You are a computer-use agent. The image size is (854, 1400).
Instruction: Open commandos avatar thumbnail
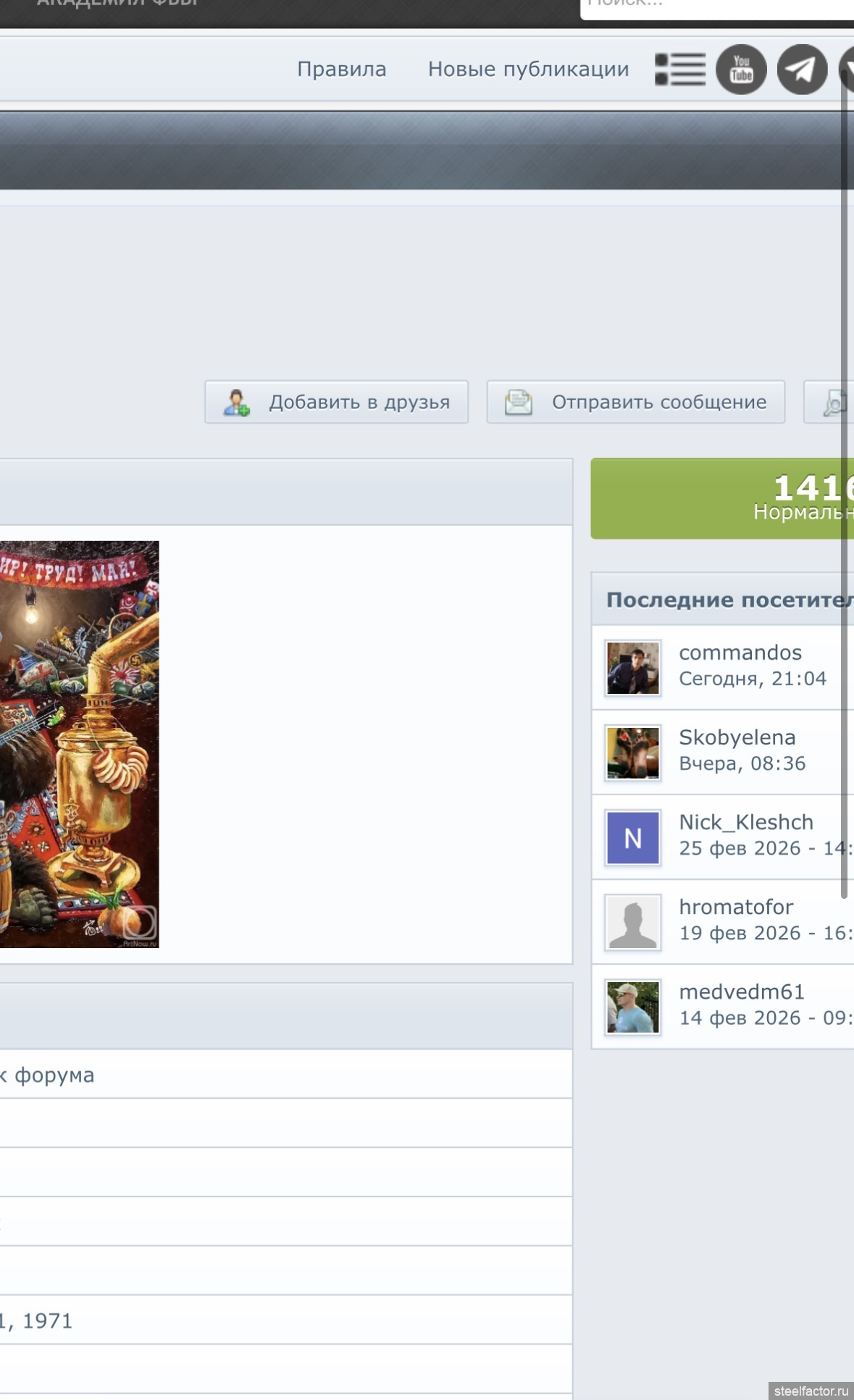[x=633, y=668]
